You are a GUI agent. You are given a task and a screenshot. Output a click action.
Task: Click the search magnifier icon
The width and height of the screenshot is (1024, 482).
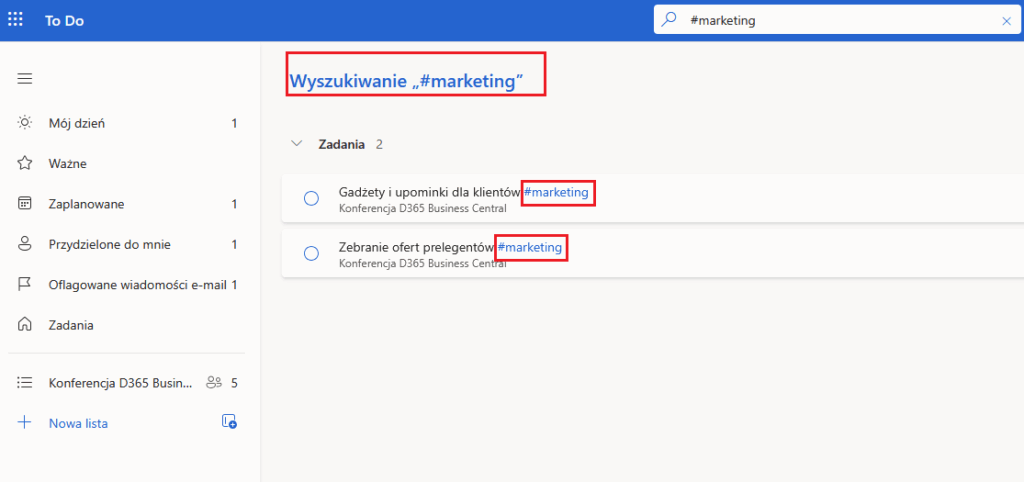(669, 20)
